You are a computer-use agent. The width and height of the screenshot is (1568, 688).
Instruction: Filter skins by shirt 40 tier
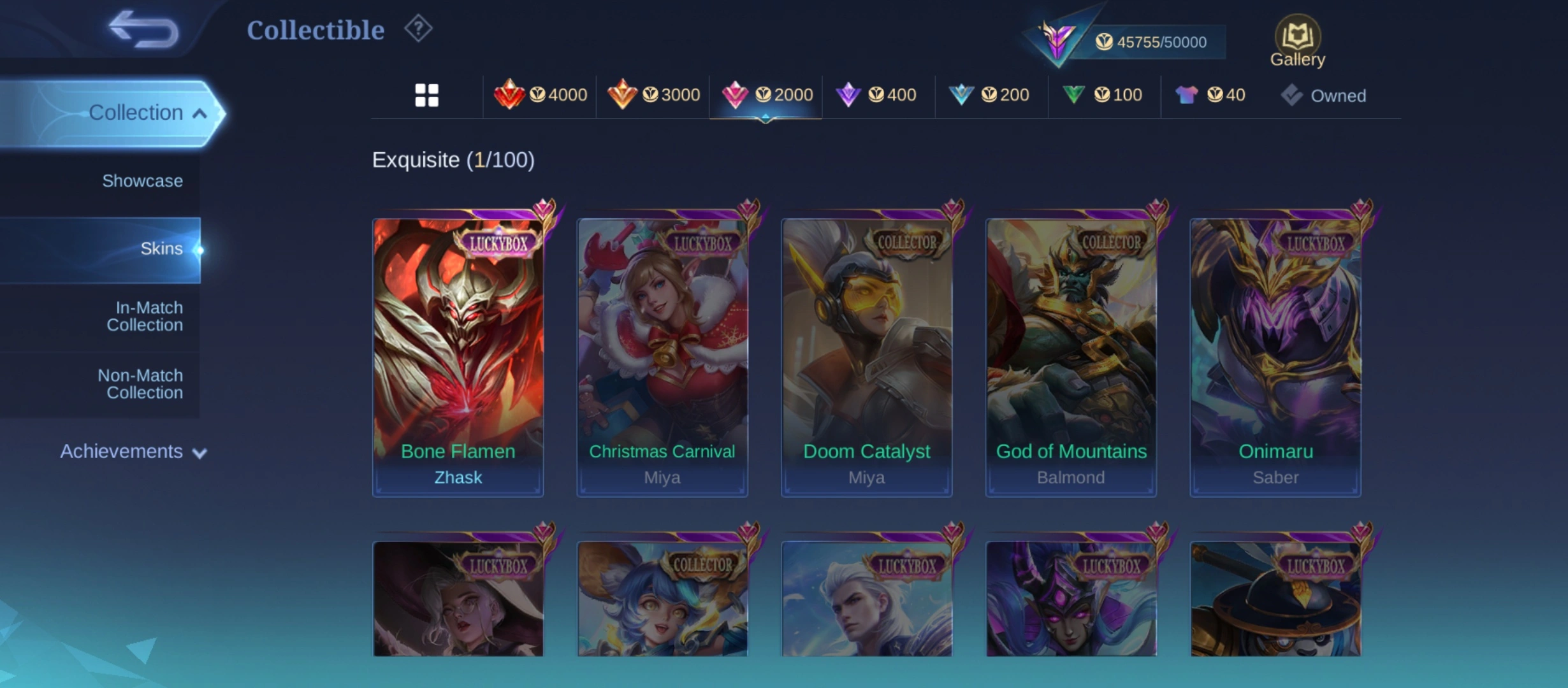tap(1210, 95)
